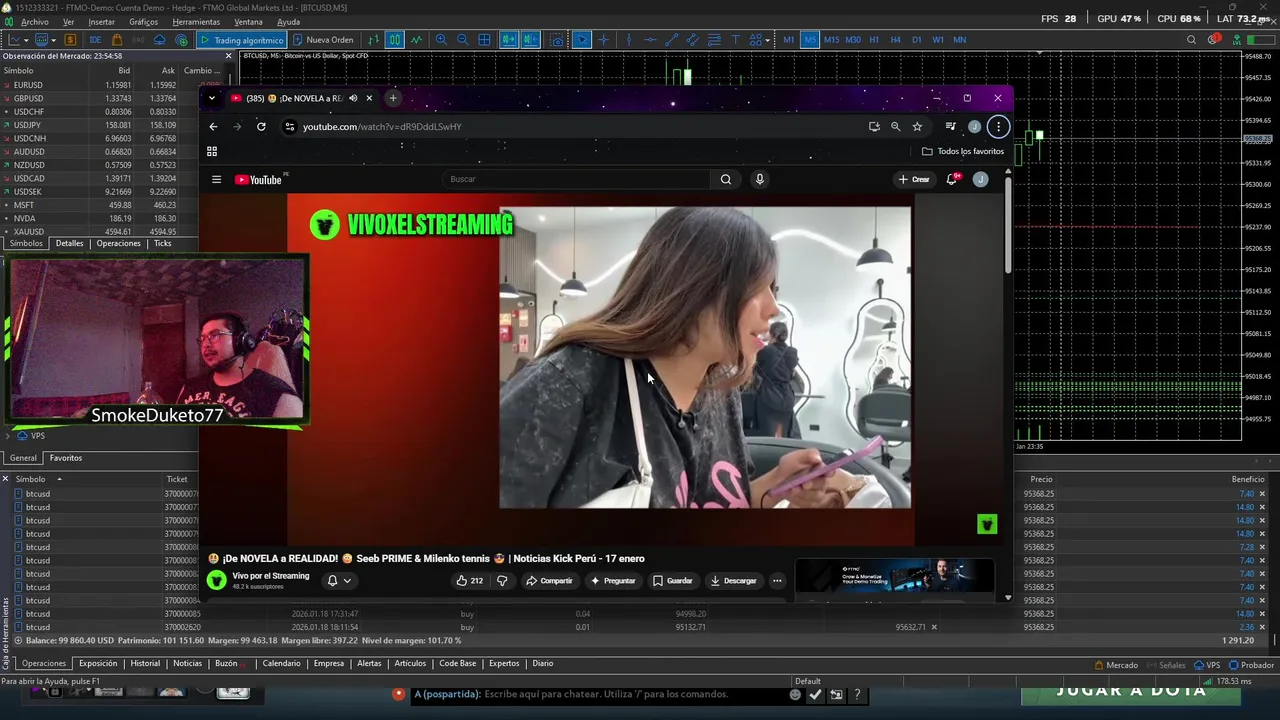Switch chart to W1 timeframe
Viewport: 1280px width, 720px height.
pyautogui.click(x=938, y=40)
